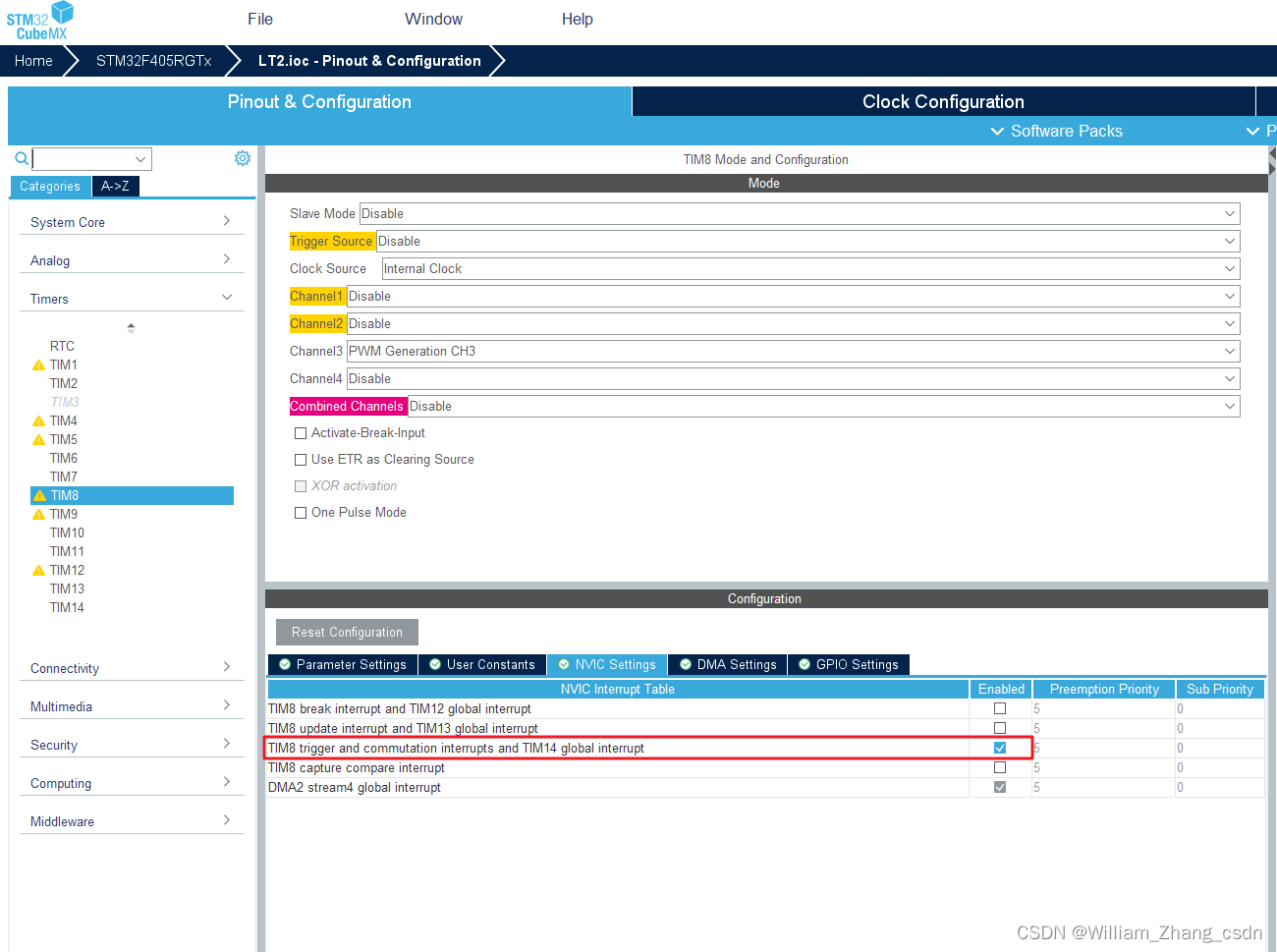
Task: Click the warning icon next to TIM9
Action: coord(39,515)
